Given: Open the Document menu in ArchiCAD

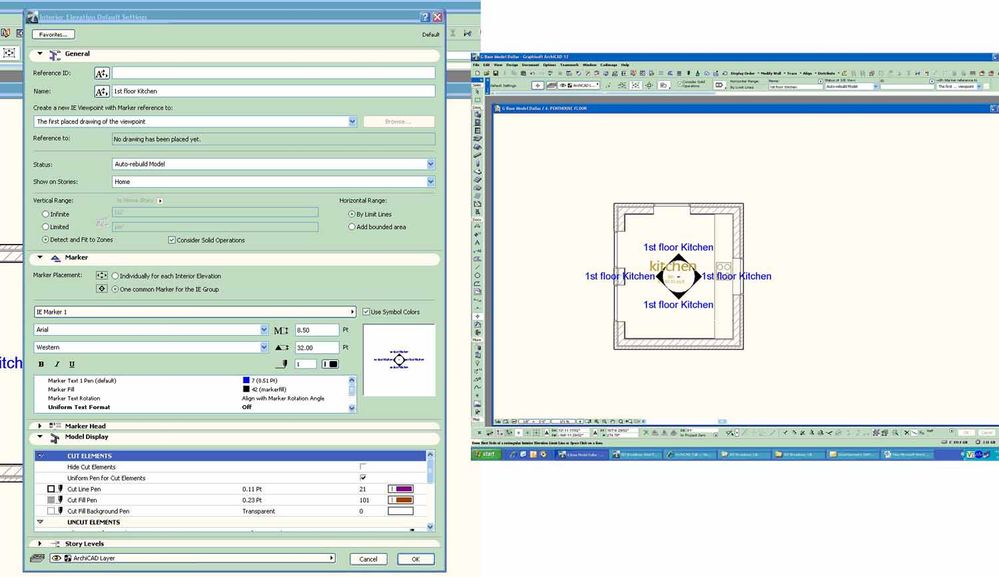Looking at the screenshot, I should point(530,65).
